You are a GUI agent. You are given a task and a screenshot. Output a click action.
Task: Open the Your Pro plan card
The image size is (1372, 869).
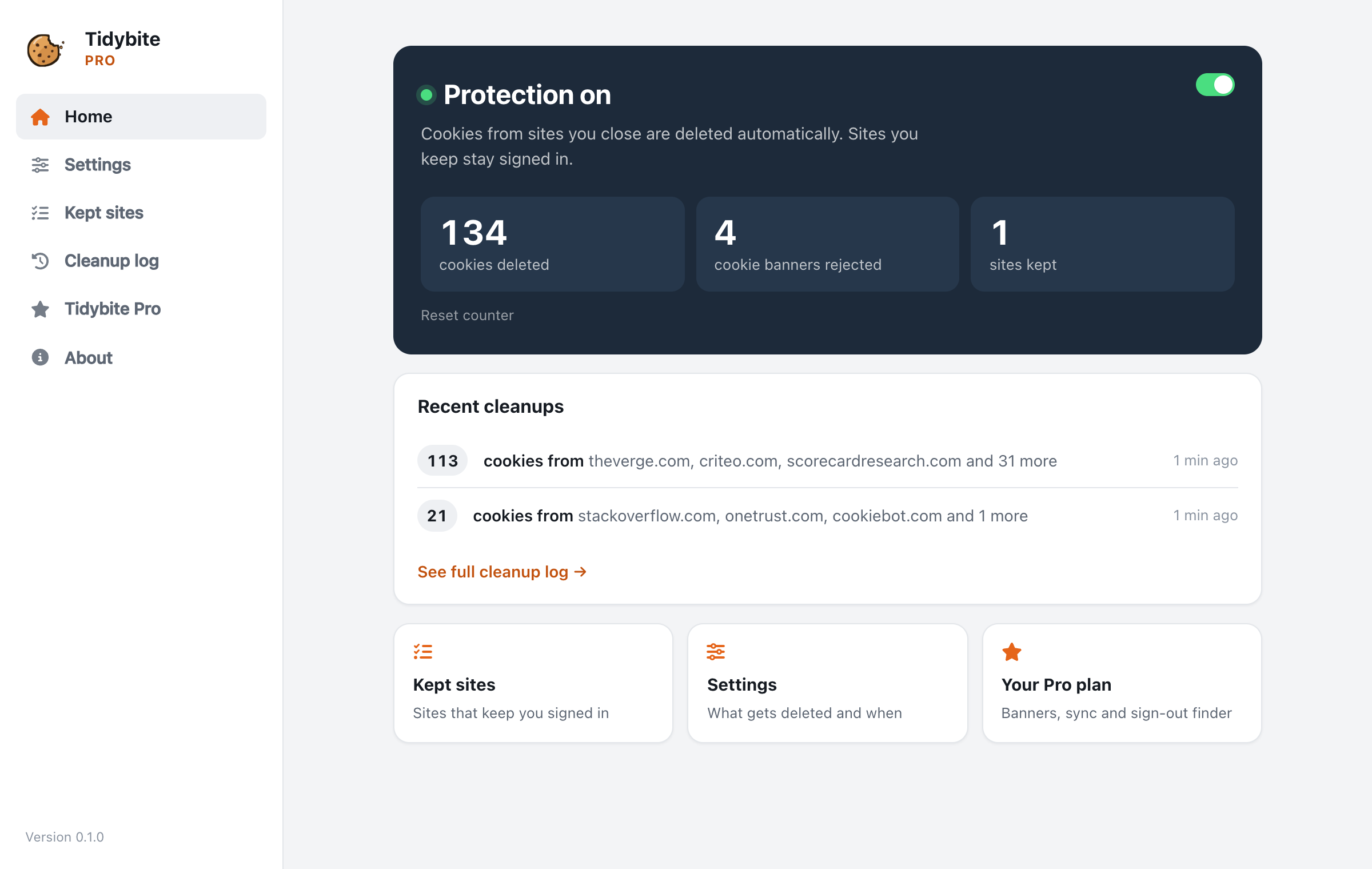click(1122, 683)
